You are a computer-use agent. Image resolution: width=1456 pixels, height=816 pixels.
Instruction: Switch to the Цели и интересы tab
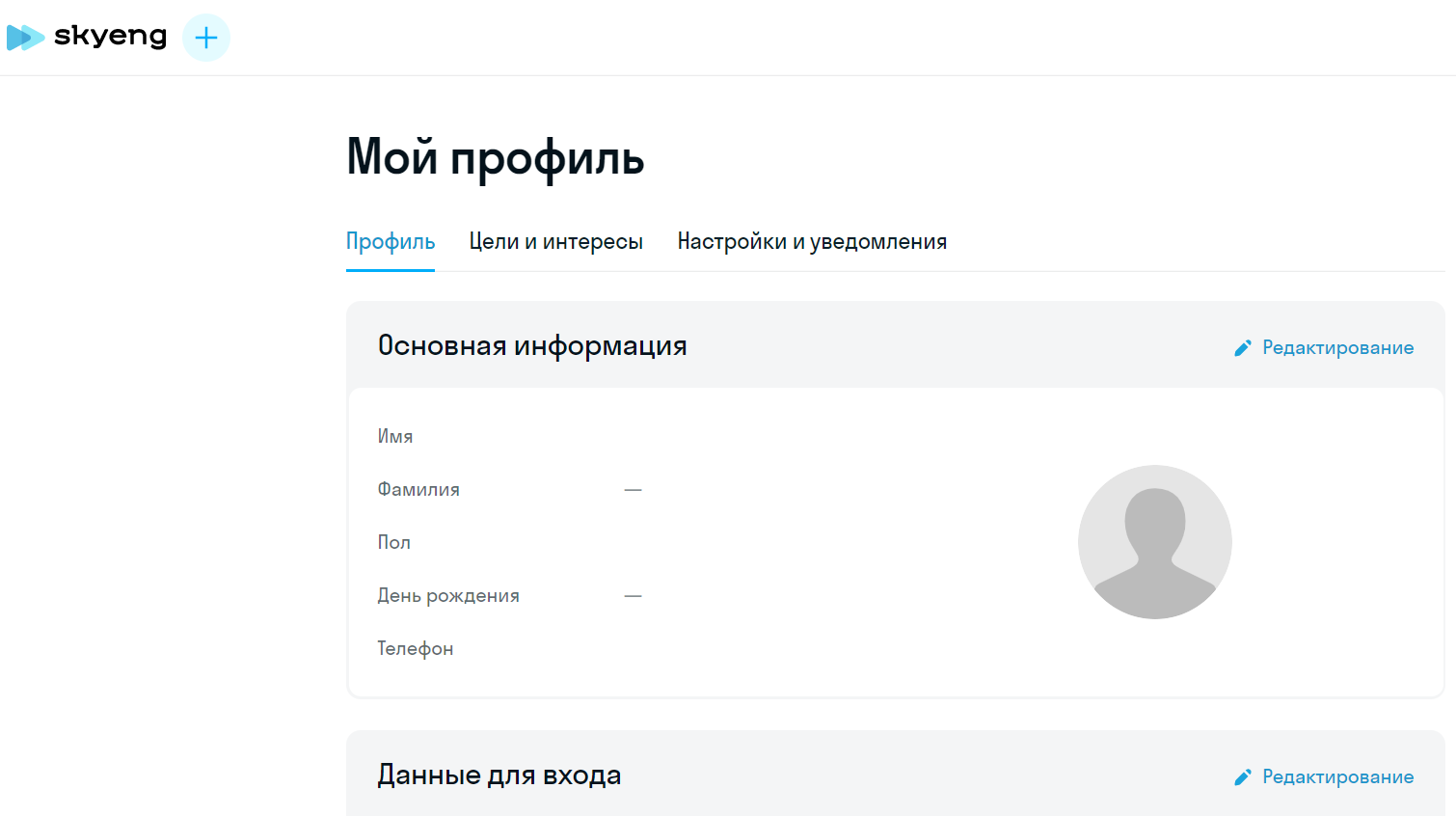click(x=556, y=242)
